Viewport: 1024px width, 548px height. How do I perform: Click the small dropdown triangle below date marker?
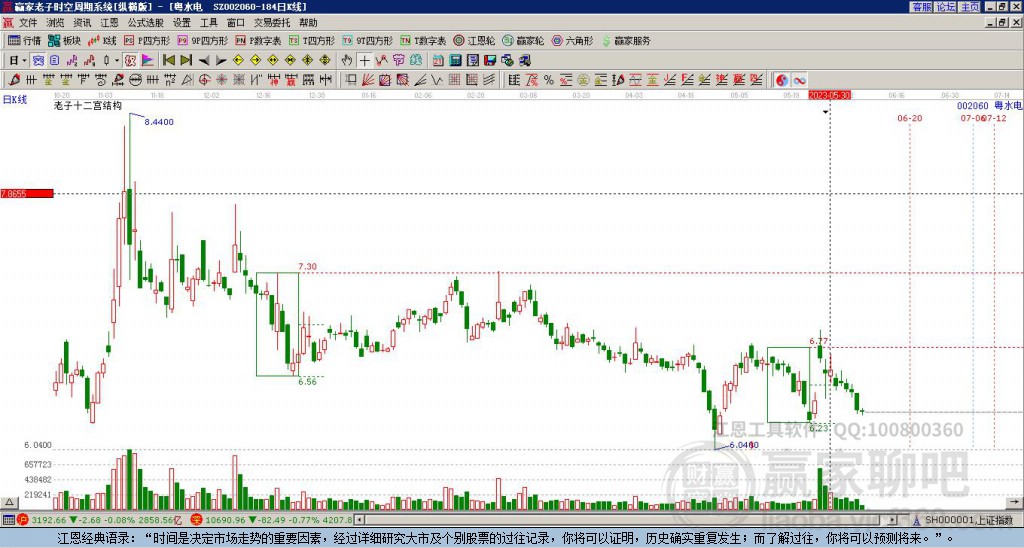click(825, 112)
